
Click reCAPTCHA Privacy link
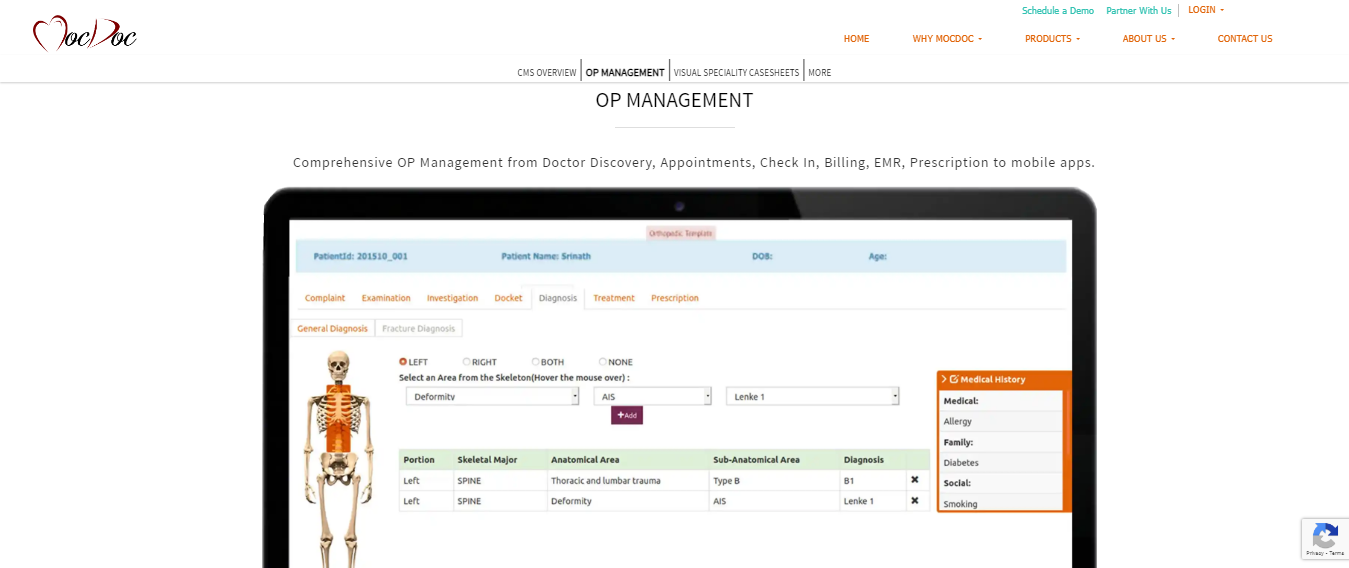point(1314,553)
